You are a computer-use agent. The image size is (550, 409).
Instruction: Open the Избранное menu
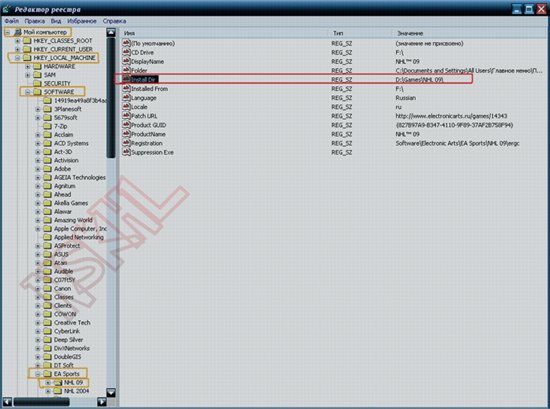click(x=82, y=21)
